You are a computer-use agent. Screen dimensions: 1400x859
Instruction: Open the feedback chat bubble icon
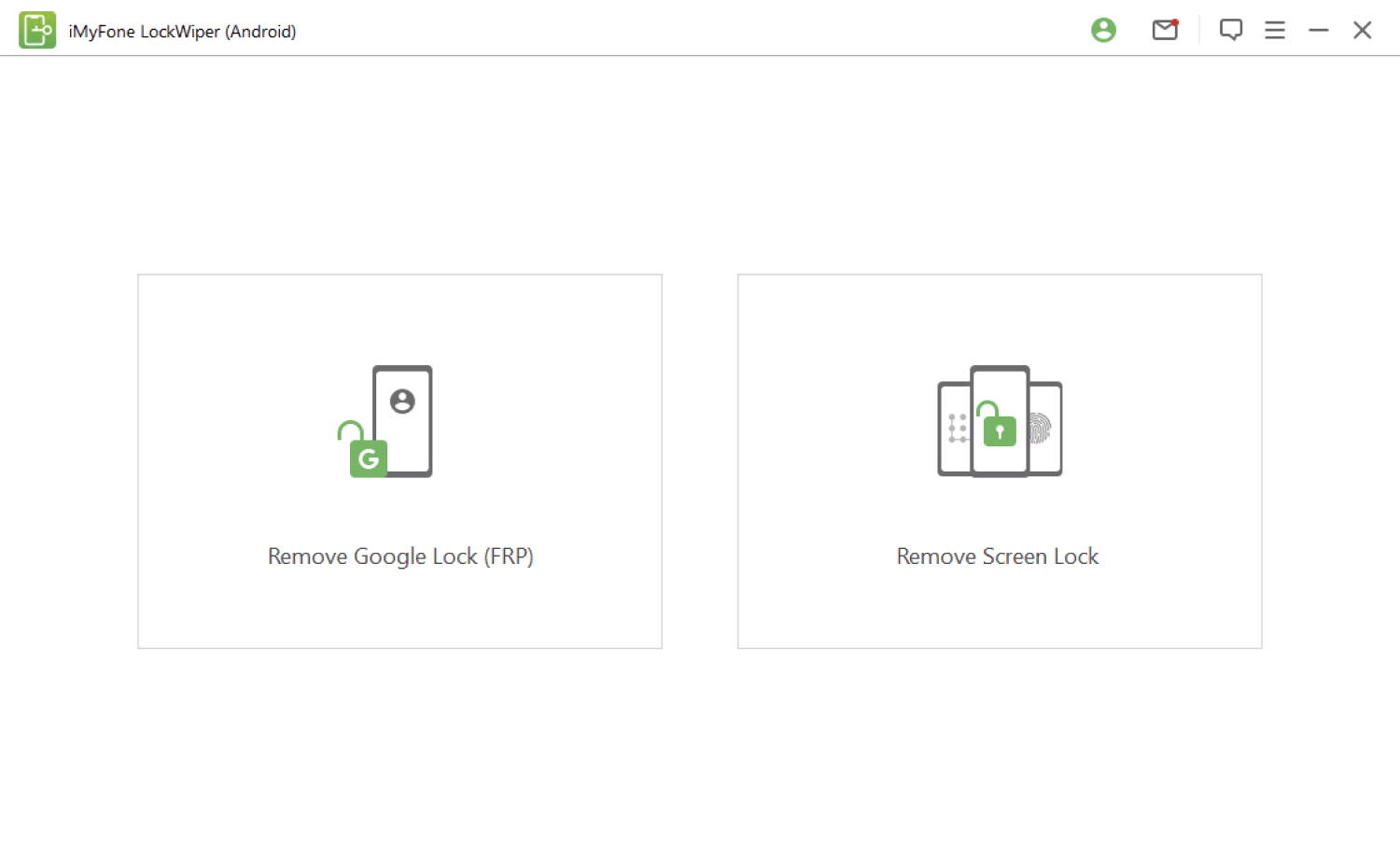tap(1231, 30)
